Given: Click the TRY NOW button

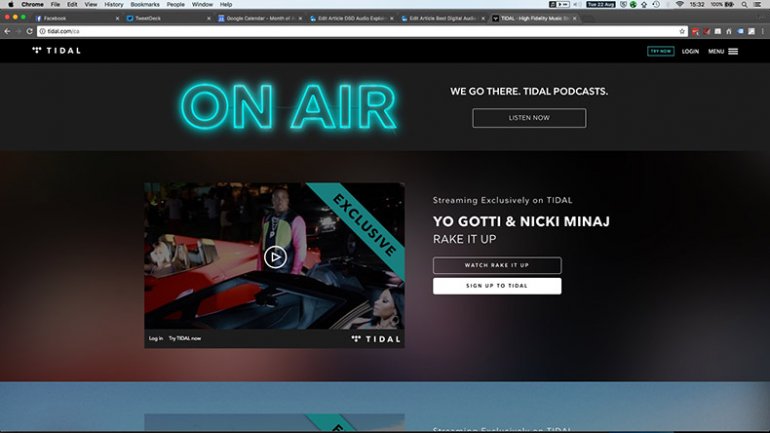Looking at the screenshot, I should point(660,51).
